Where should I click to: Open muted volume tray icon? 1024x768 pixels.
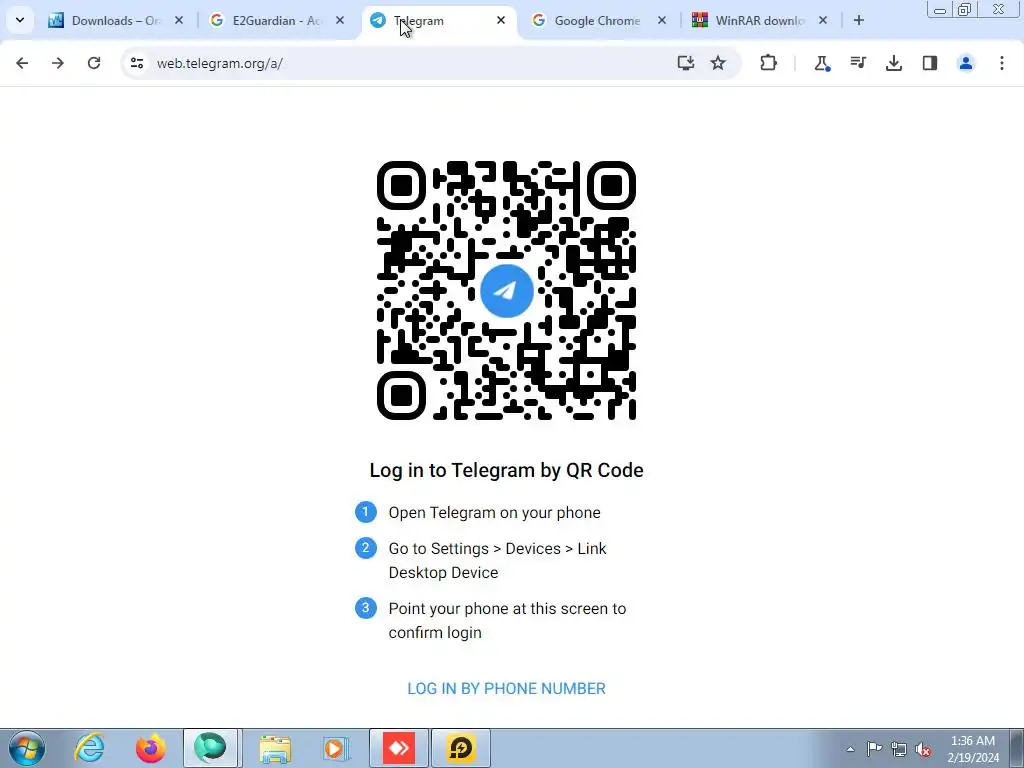click(x=923, y=749)
